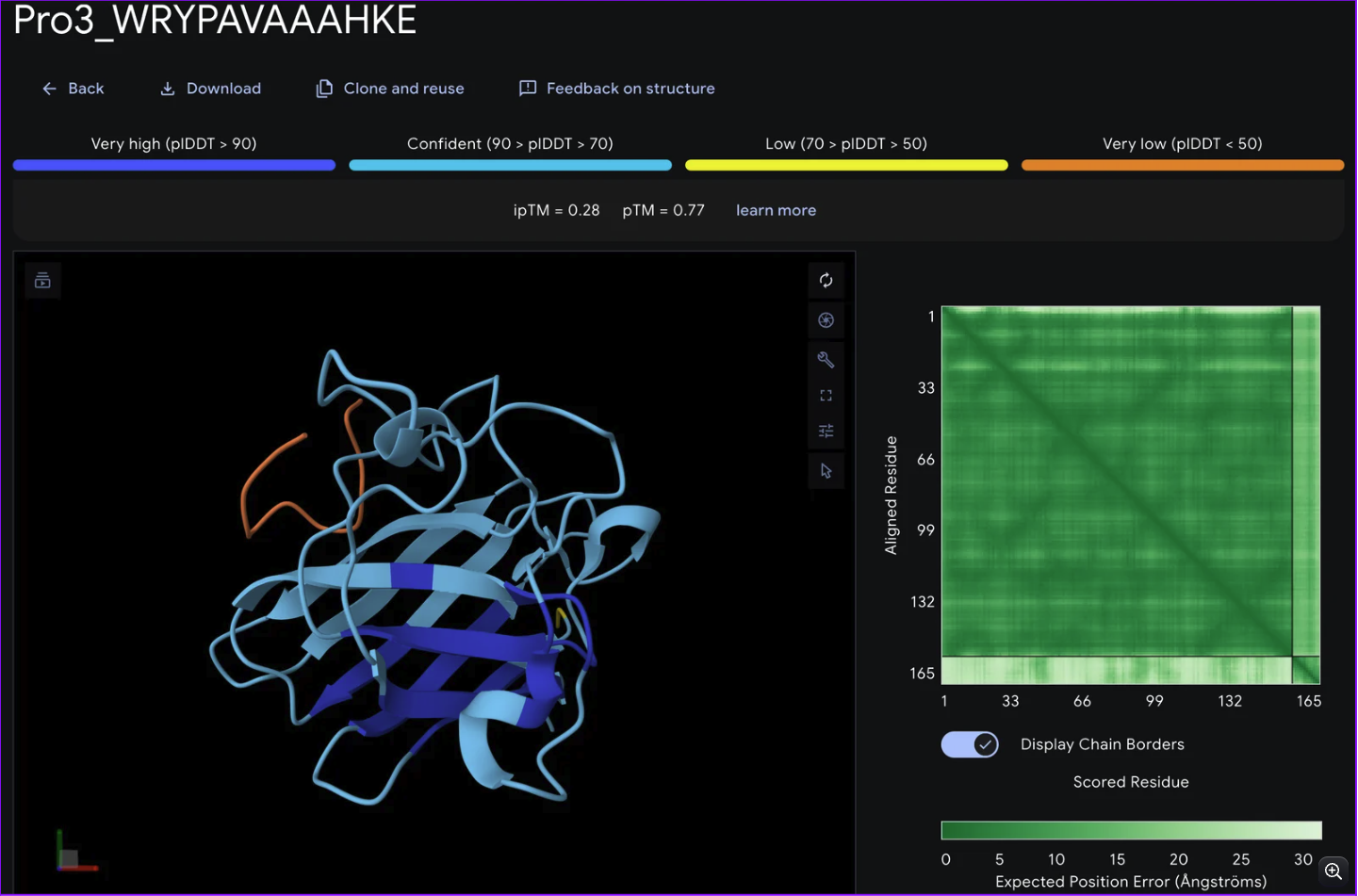This screenshot has height=896, width=1358.
Task: Open the sliders control panel icon
Action: [x=826, y=432]
